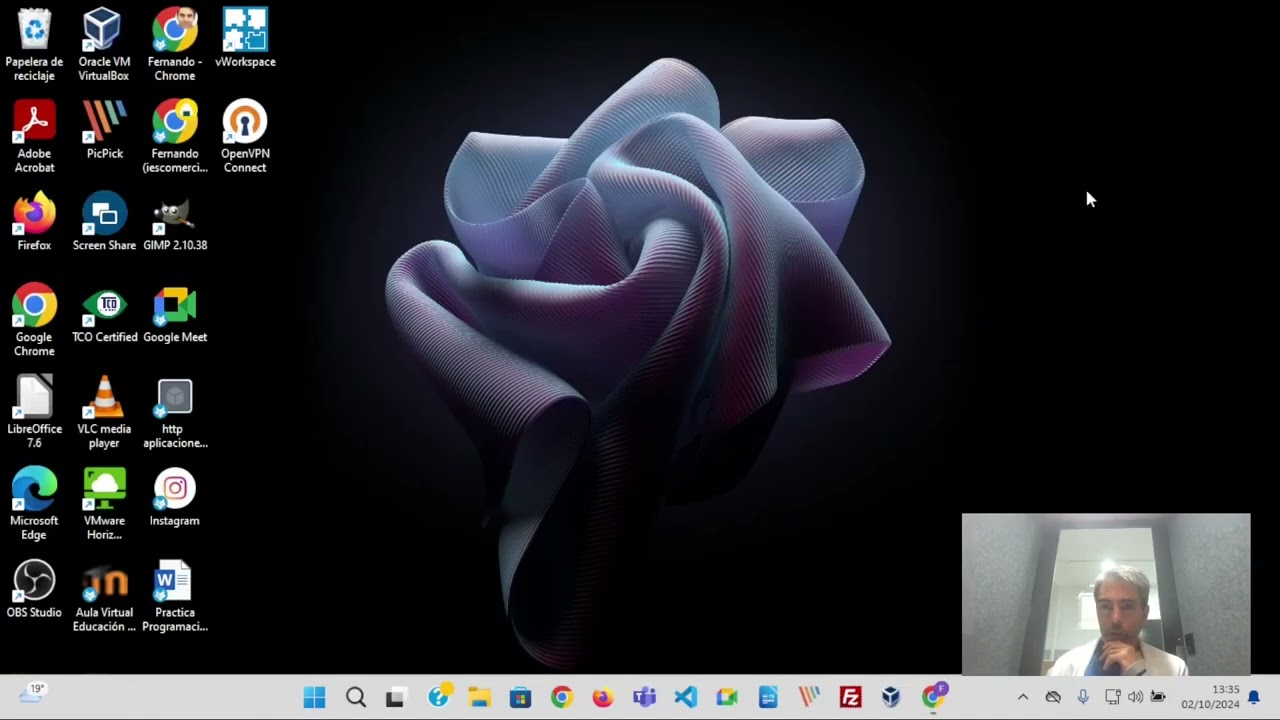
Task: Select the PicPick desktop shortcut
Action: tap(104, 130)
